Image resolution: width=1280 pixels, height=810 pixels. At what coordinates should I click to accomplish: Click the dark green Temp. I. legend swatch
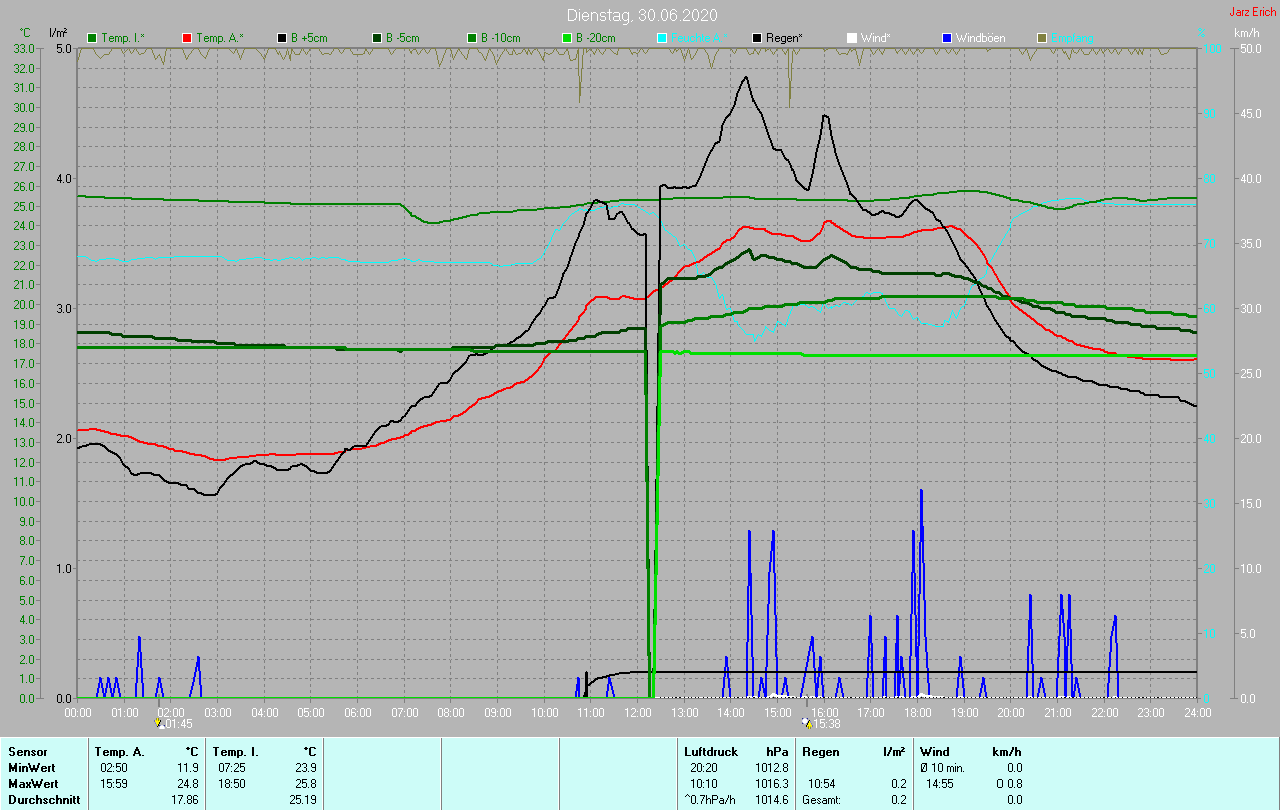pyautogui.click(x=93, y=38)
